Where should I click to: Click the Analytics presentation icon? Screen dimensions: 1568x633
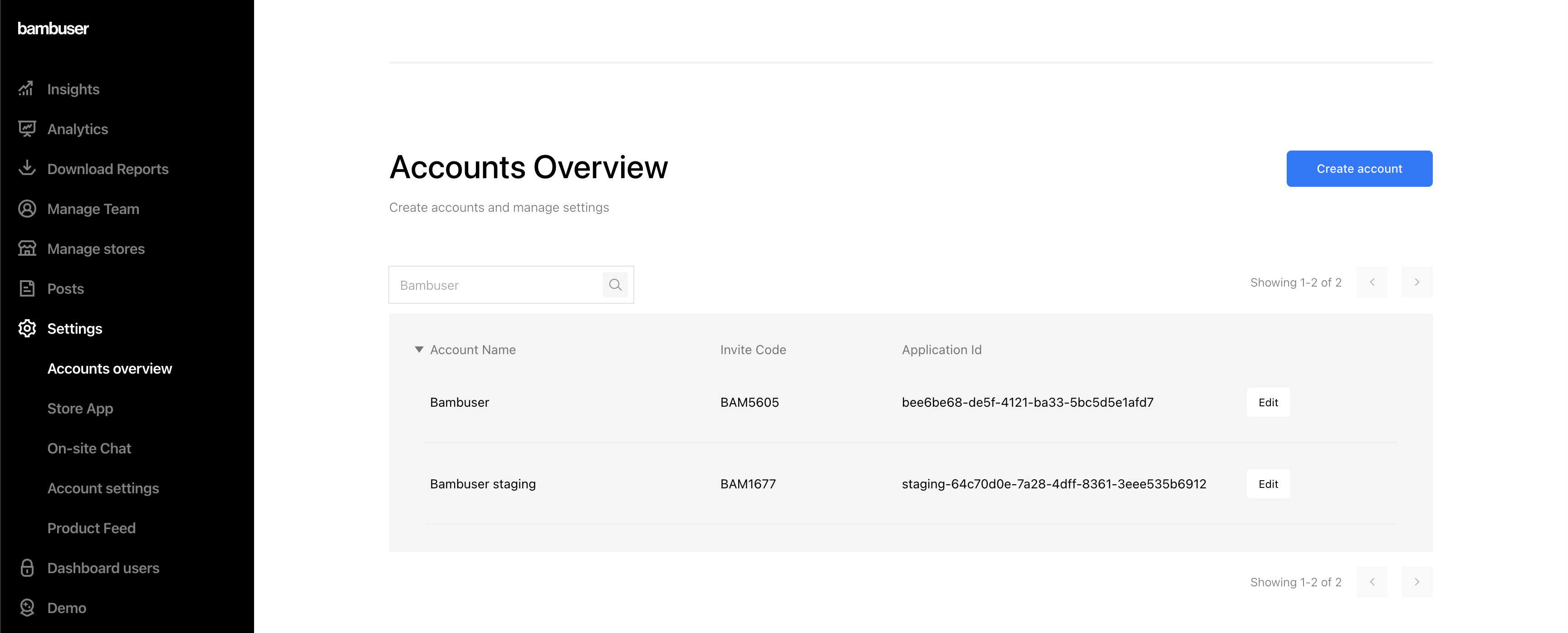click(x=26, y=129)
